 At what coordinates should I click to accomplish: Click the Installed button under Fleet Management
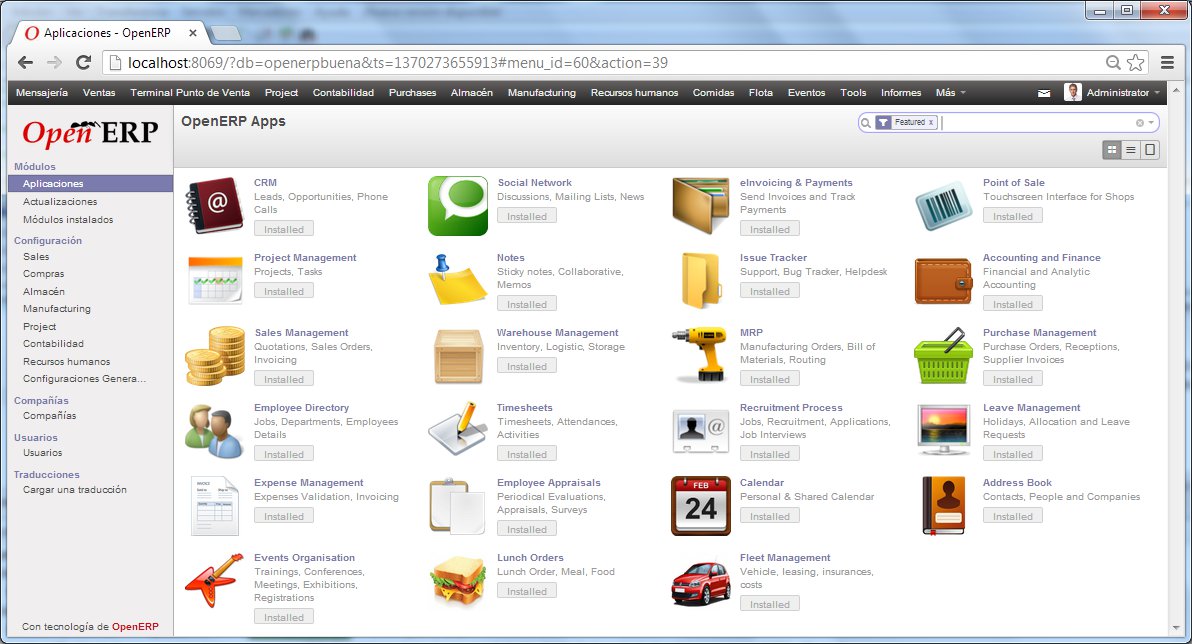point(769,604)
